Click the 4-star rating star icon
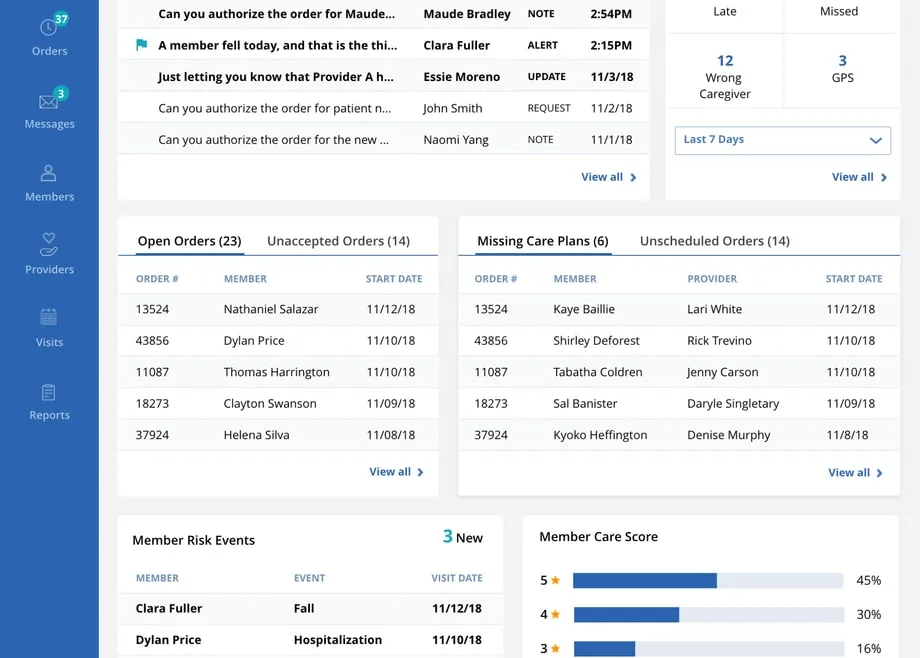This screenshot has height=658, width=920. (555, 614)
